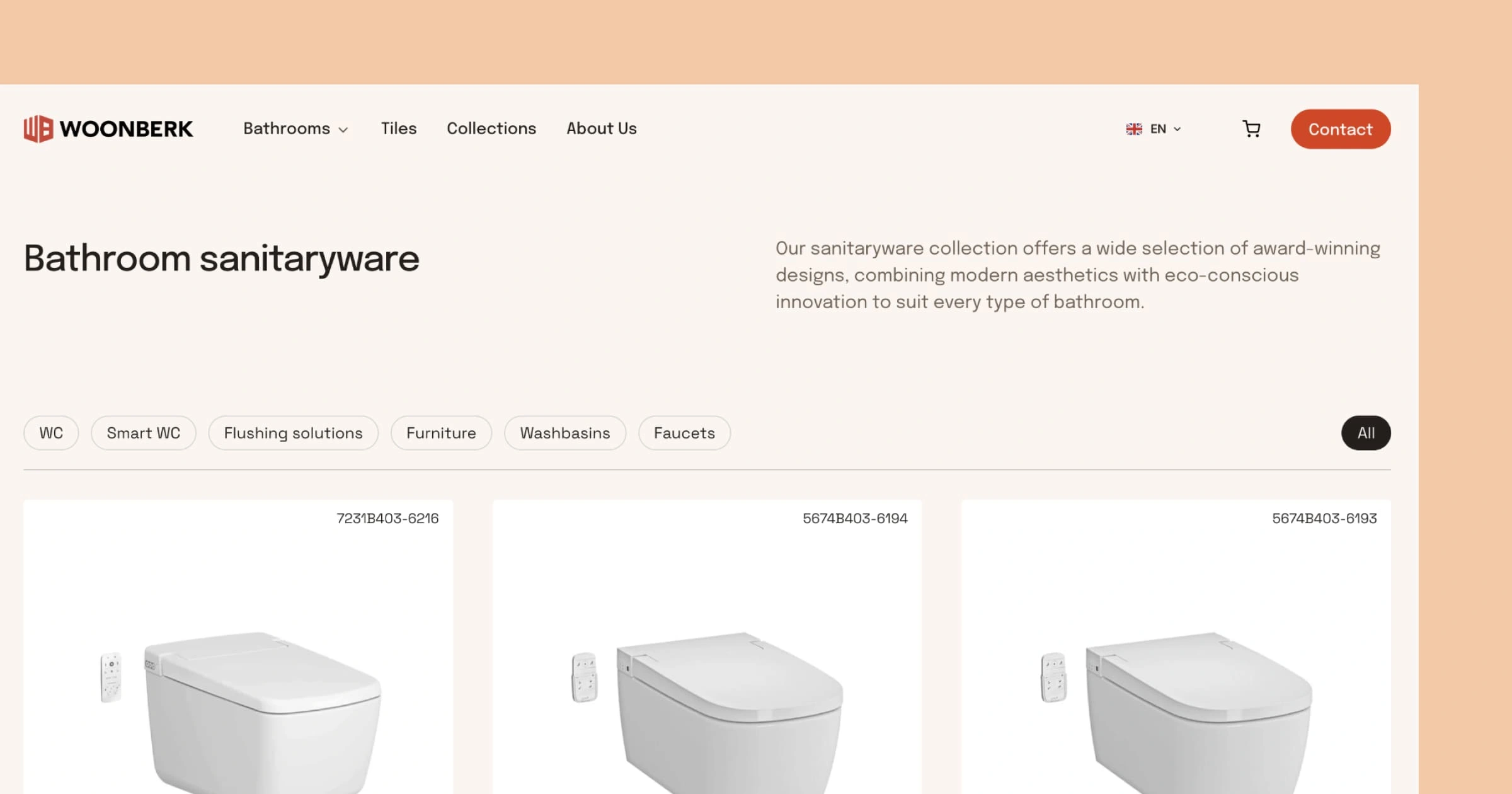Open the shopping cart icon
1512x794 pixels.
[x=1251, y=129]
